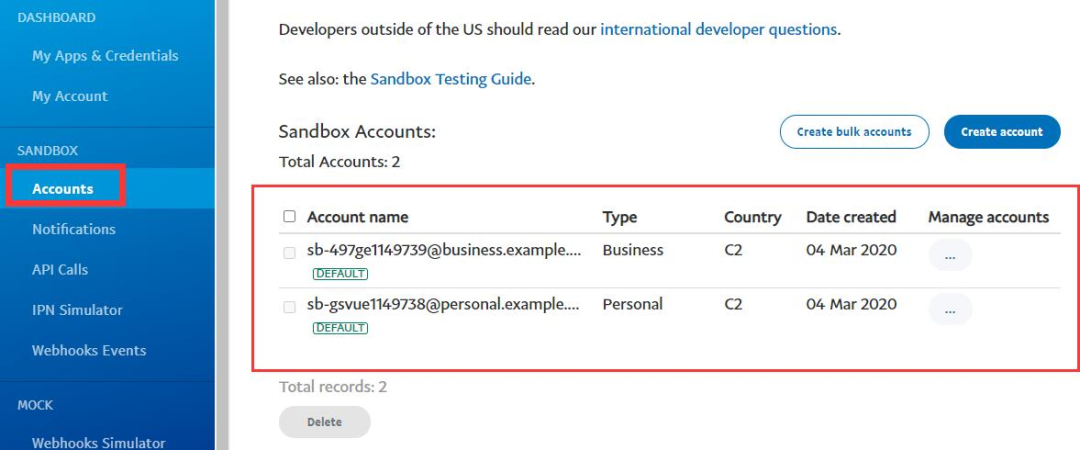Viewport: 1080px width, 450px height.
Task: Check the business sandbox account checkbox
Action: (290, 253)
